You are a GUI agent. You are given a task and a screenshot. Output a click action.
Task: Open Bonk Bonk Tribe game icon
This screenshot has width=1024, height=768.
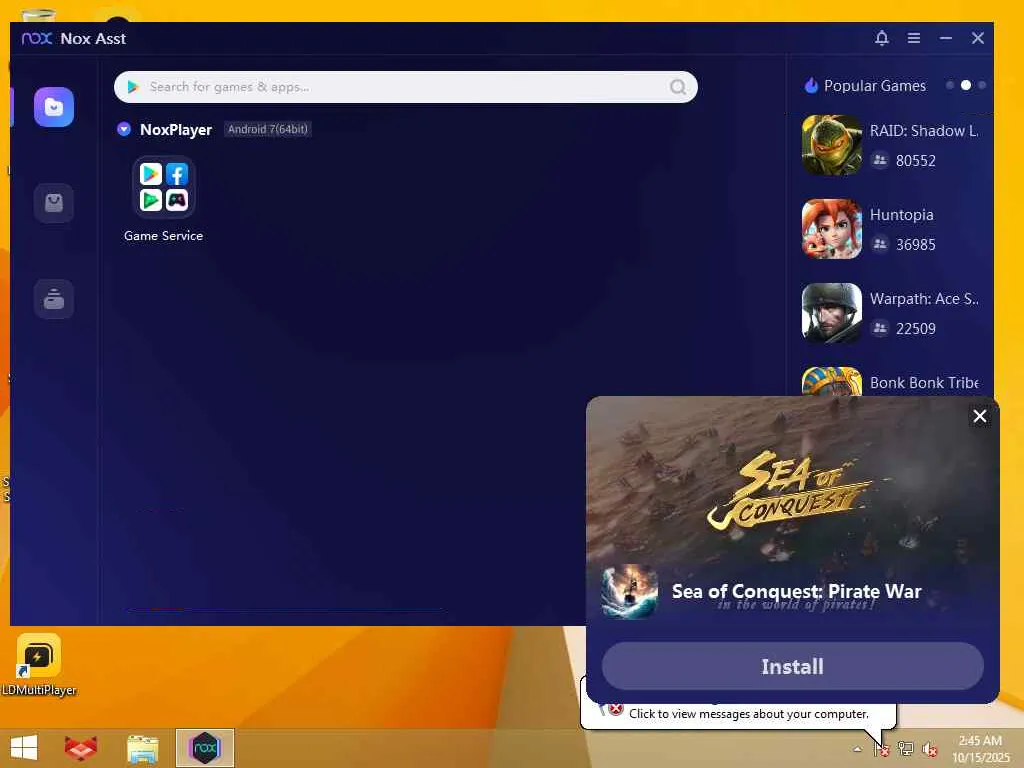(831, 381)
